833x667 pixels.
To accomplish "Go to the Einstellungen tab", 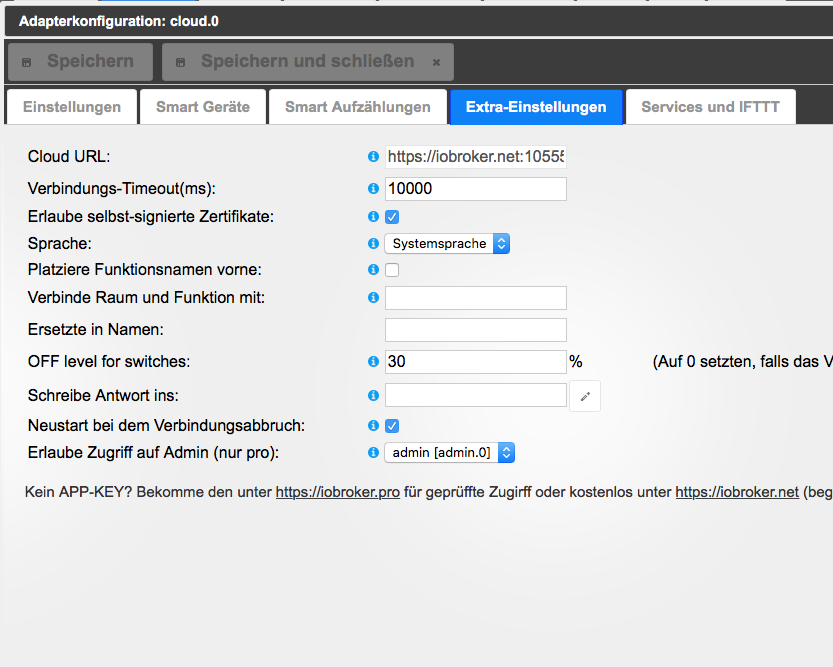I will click(x=72, y=107).
